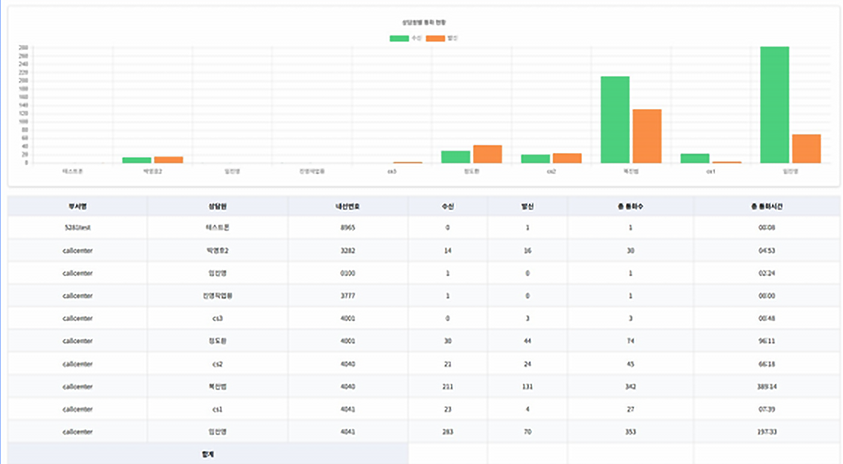Select extension cell 3777
This screenshot has width=843, height=464.
(x=347, y=296)
